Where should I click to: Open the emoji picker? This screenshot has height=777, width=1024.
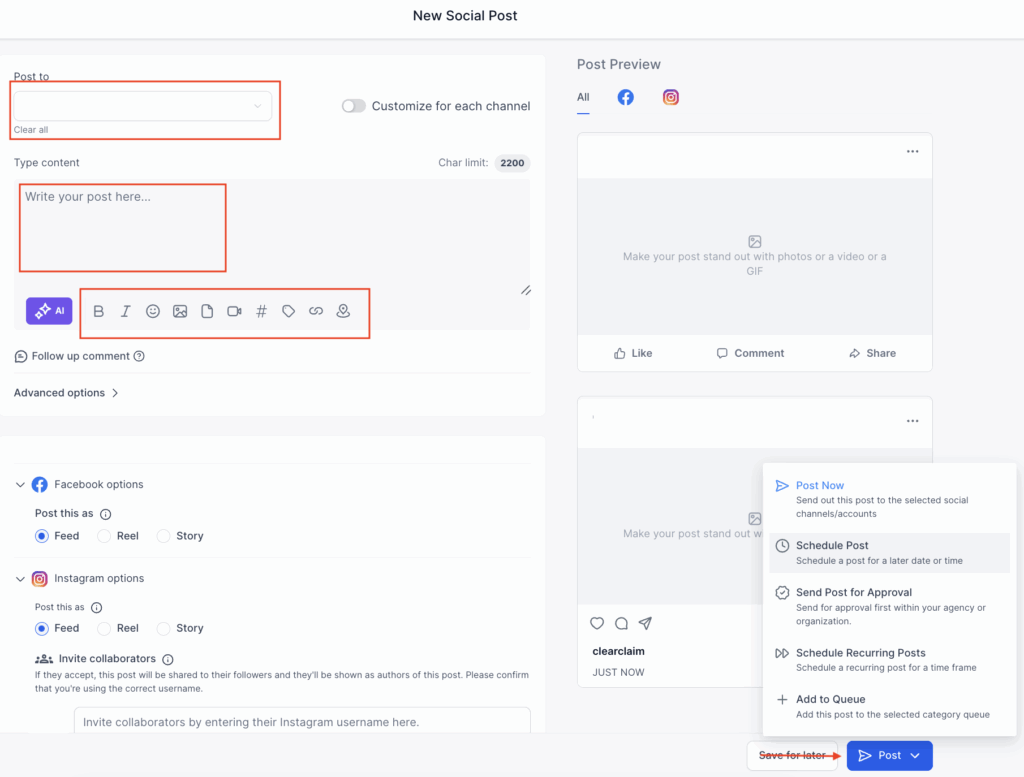153,311
